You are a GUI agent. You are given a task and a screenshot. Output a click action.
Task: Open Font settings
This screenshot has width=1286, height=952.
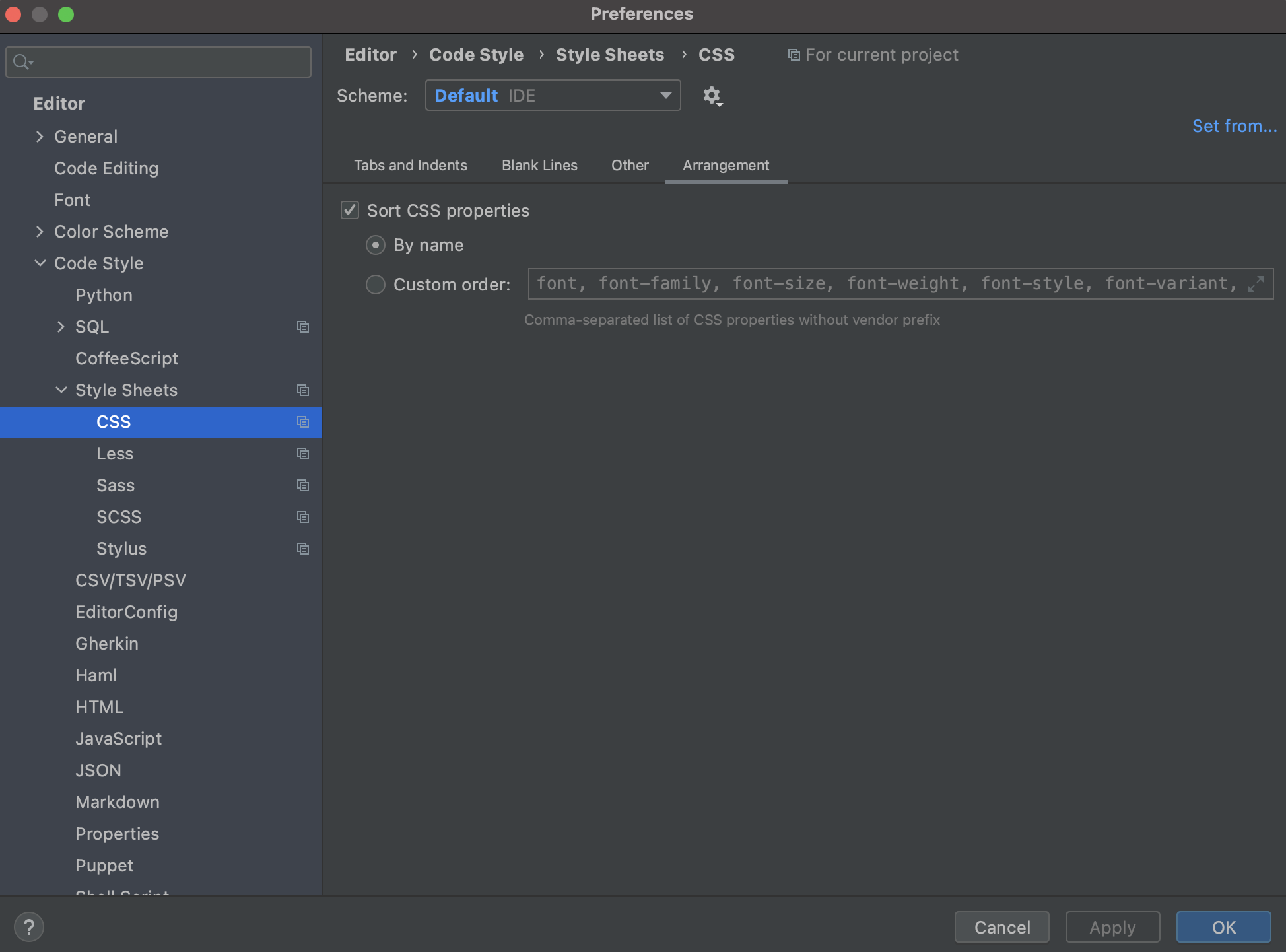[x=72, y=200]
